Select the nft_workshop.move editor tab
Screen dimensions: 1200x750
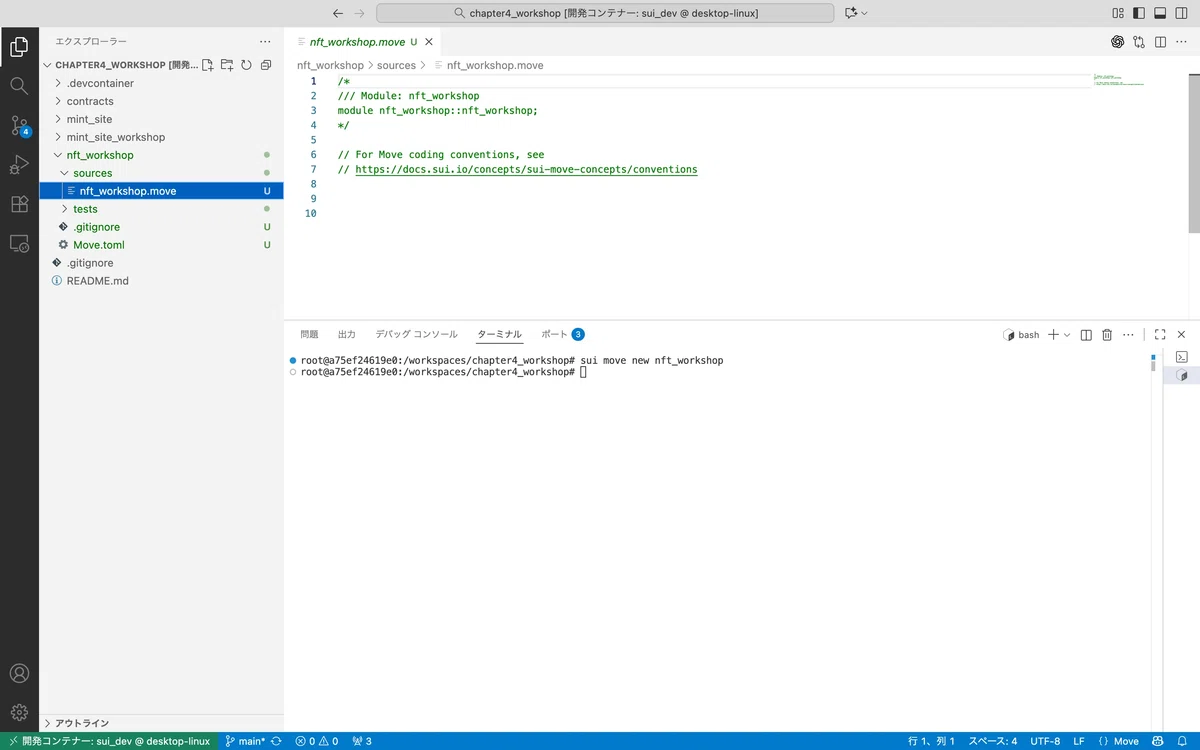coord(363,42)
